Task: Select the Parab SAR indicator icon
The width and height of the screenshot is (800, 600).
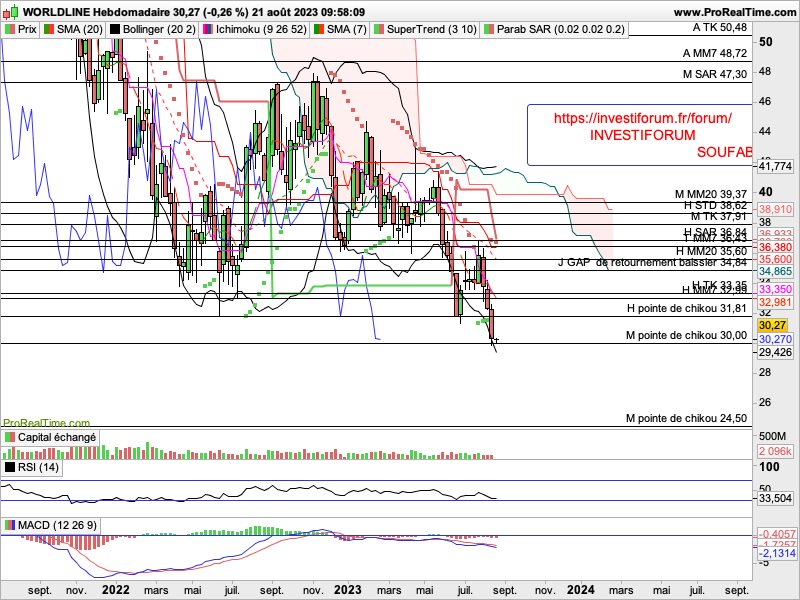Action: pyautogui.click(x=489, y=30)
